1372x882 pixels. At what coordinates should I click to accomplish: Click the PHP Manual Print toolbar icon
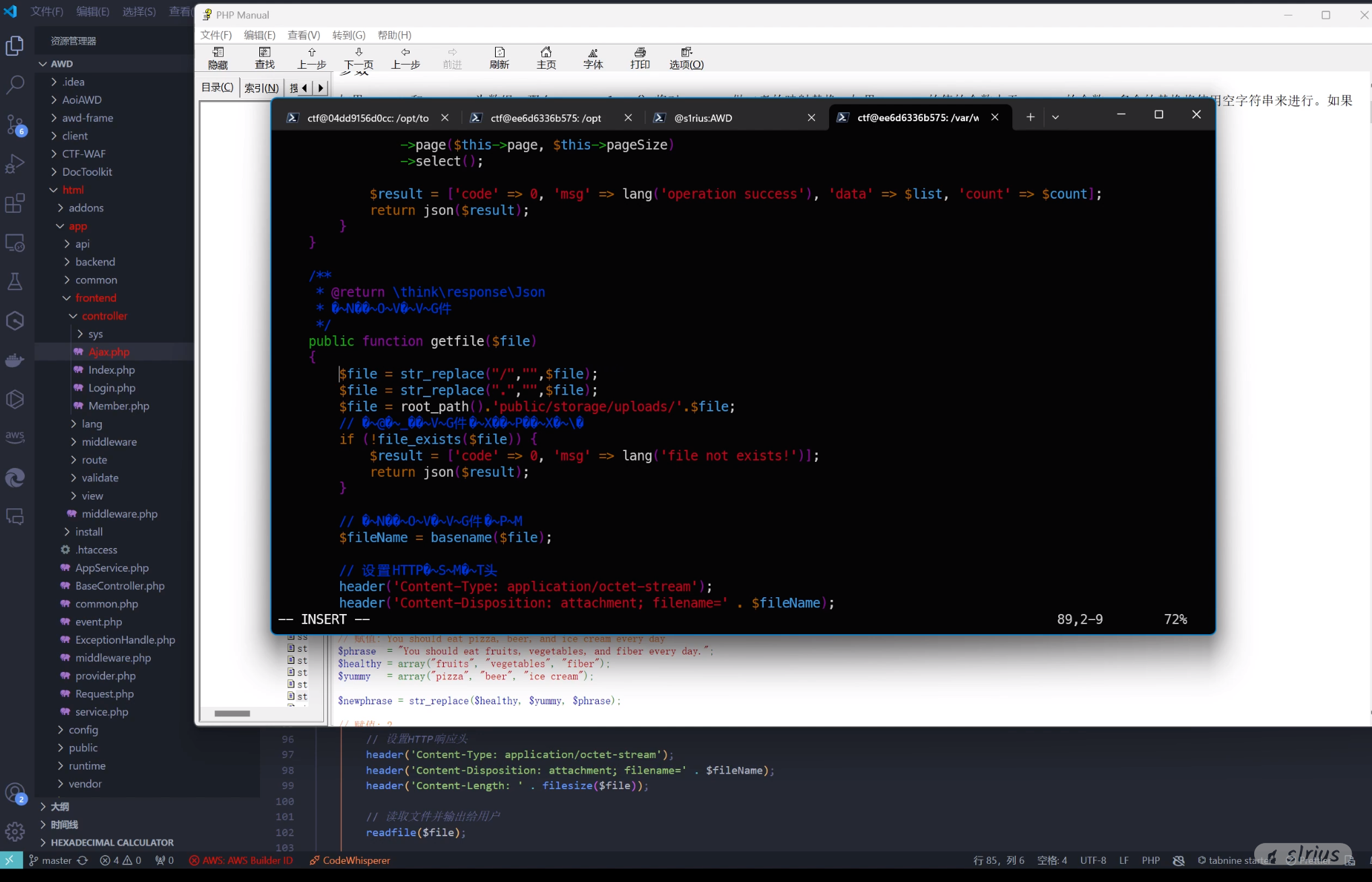tap(639, 58)
